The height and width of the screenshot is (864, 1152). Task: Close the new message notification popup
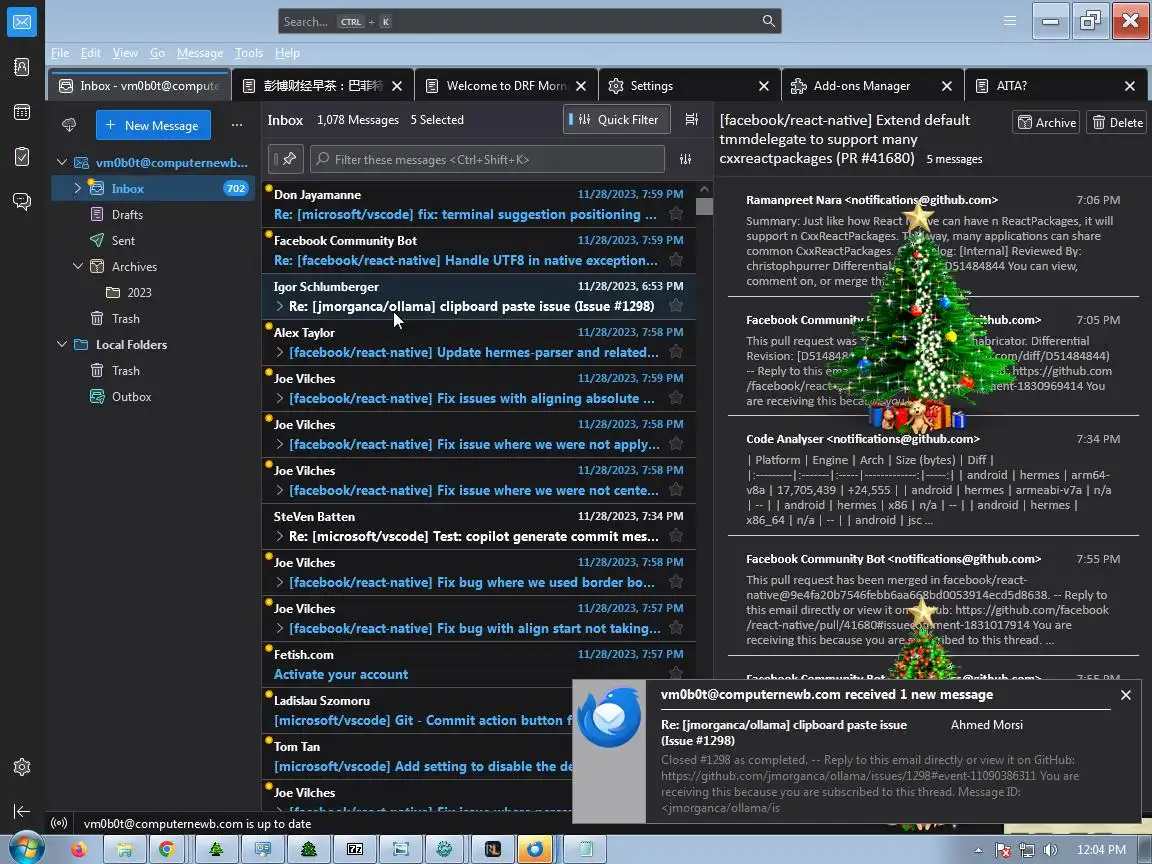(1126, 695)
